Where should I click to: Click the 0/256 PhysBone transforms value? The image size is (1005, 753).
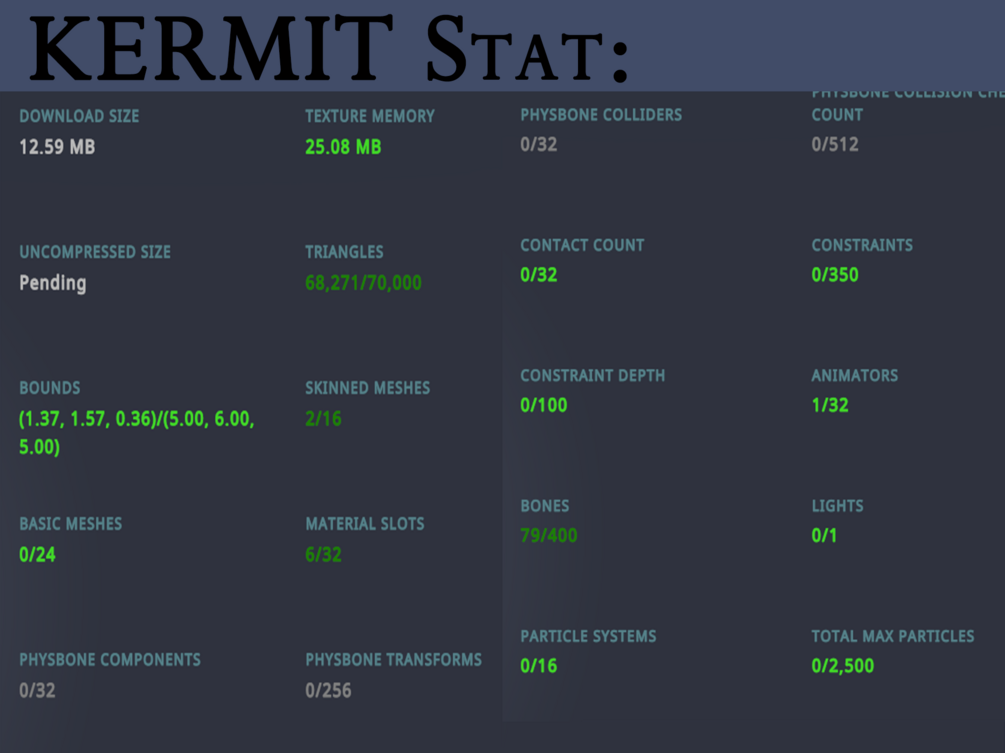click(x=328, y=690)
